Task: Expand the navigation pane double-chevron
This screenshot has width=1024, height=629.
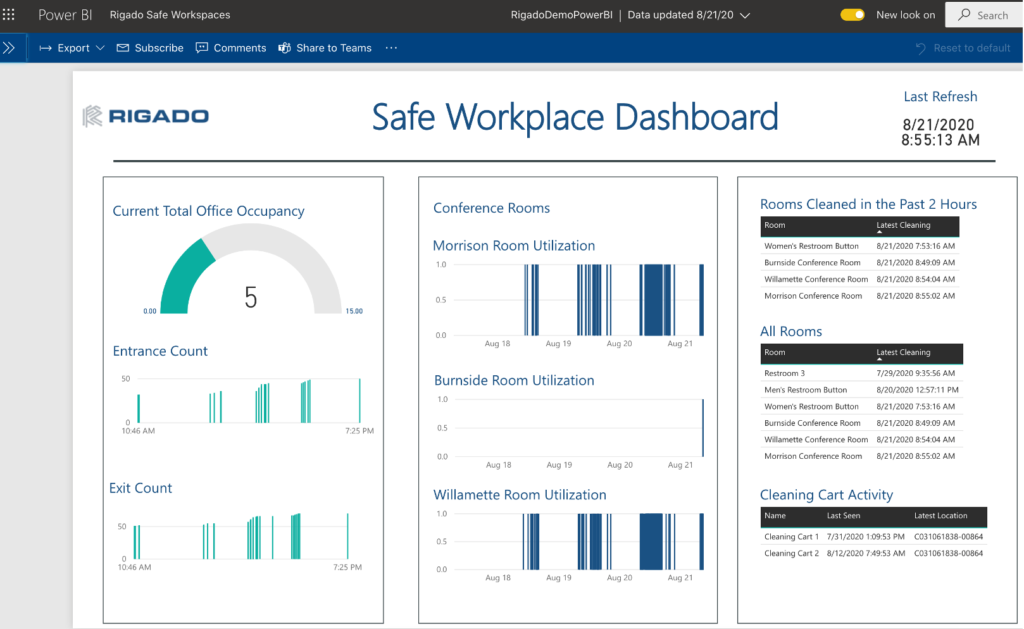Action: 9,48
